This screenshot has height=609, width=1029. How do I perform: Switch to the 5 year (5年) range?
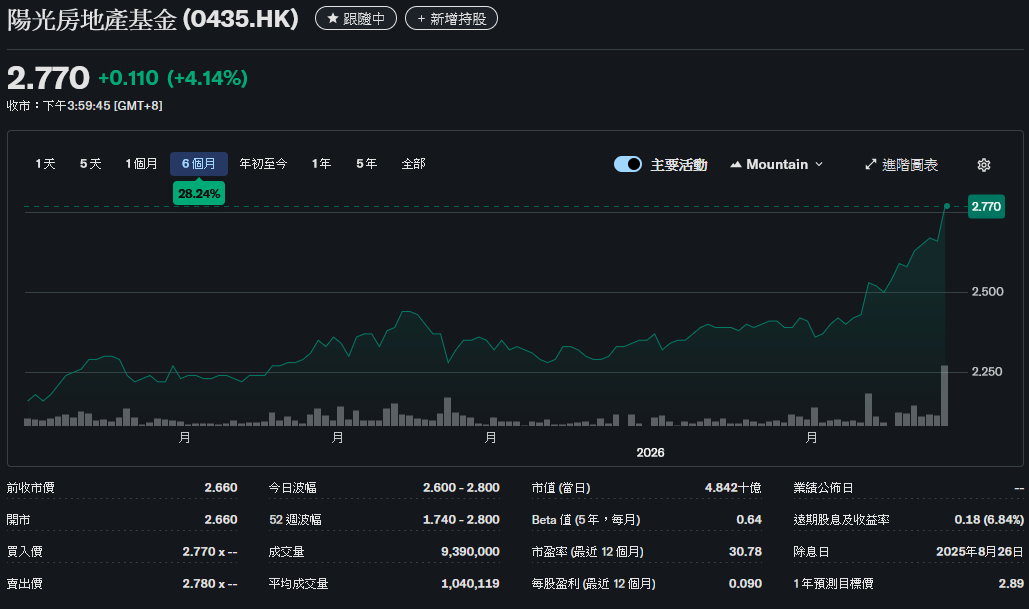(x=366, y=164)
